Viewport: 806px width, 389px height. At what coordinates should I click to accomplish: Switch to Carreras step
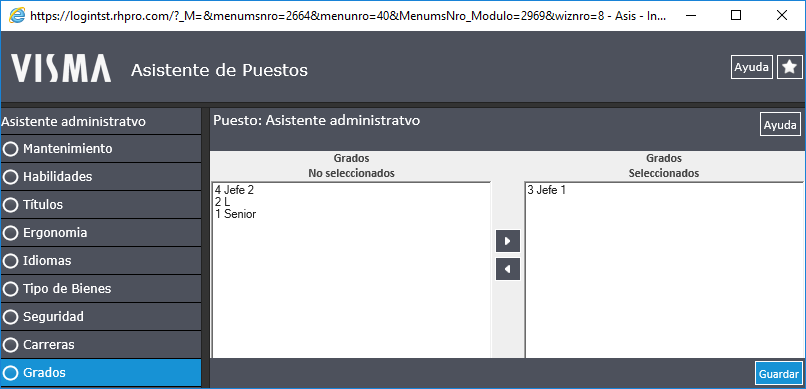(x=101, y=344)
